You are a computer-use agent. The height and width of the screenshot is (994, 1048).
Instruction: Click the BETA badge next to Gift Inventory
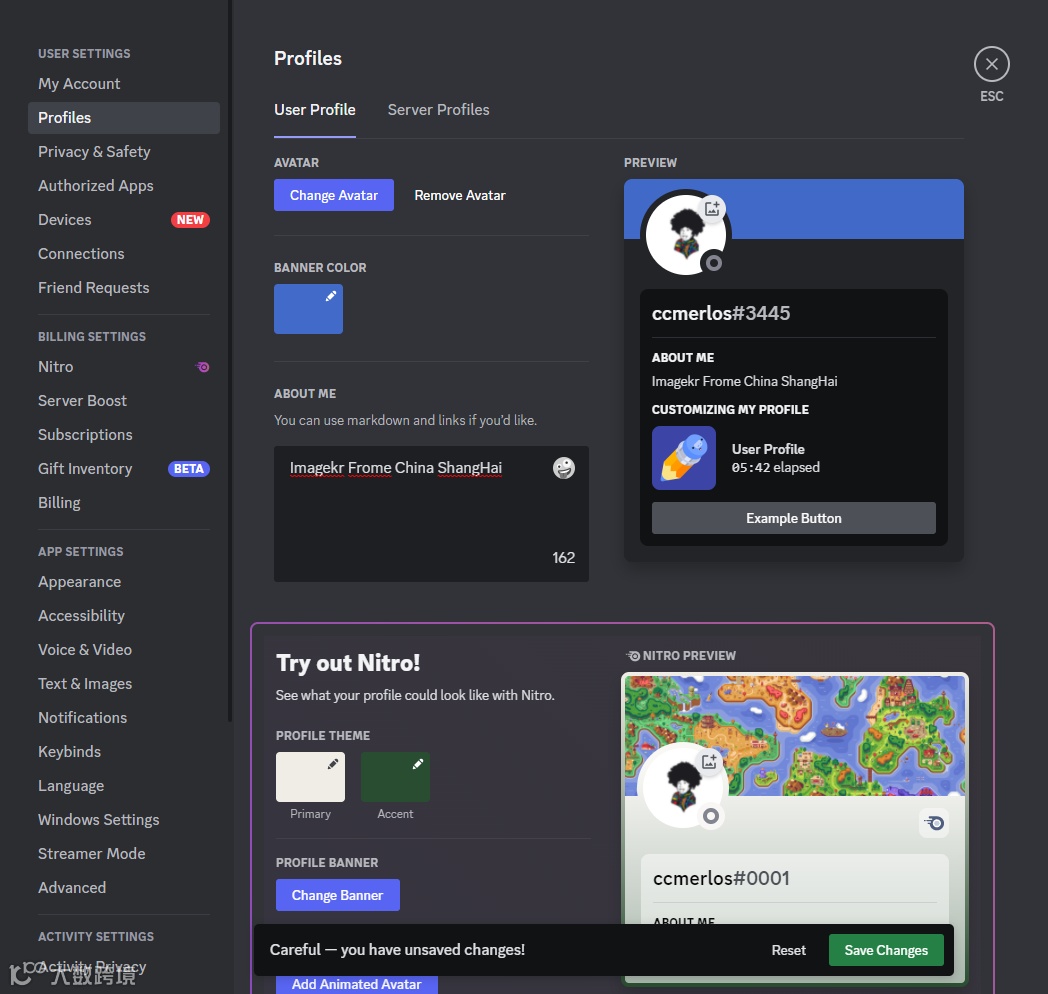(189, 469)
